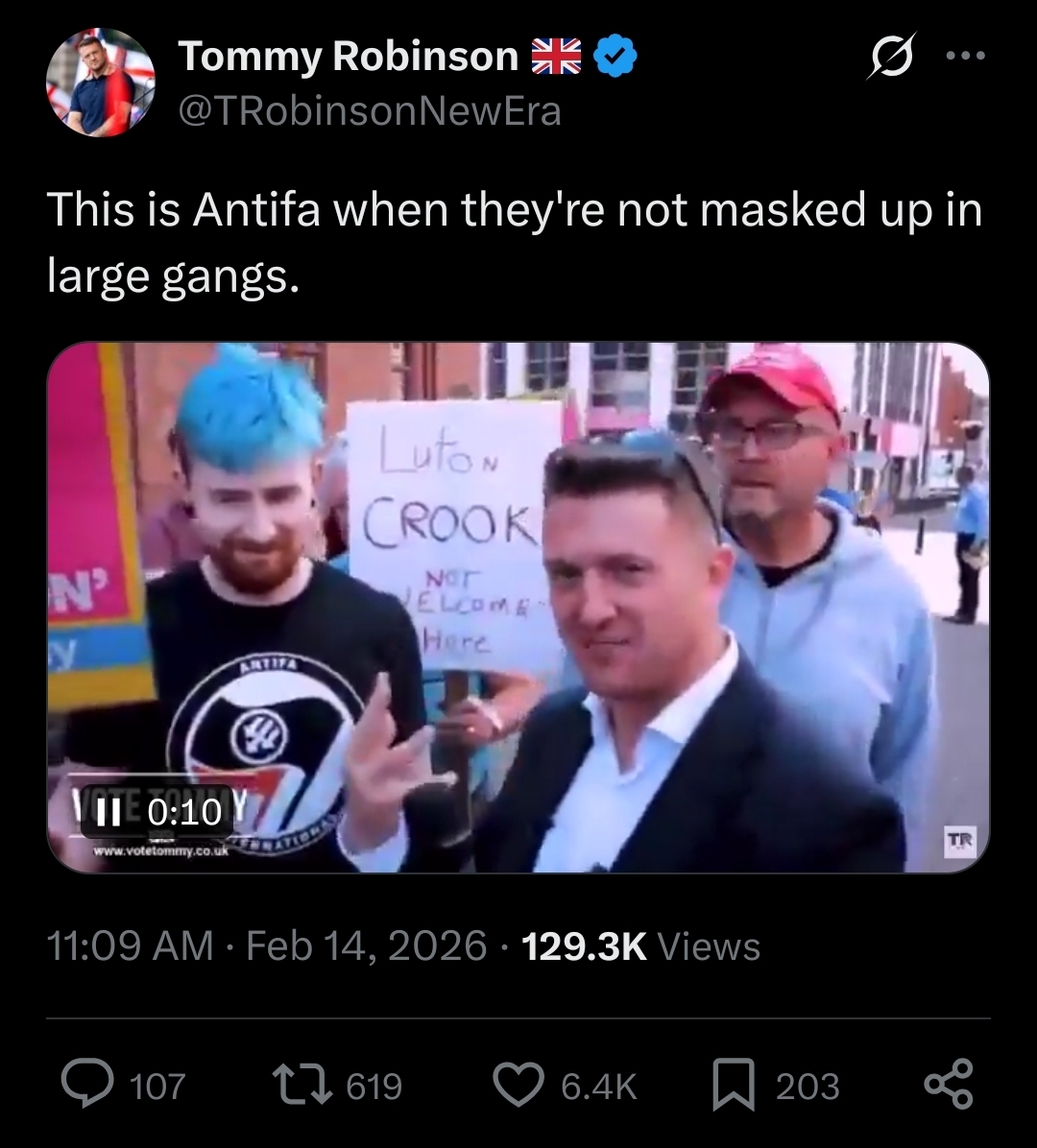
Task: Click the 0:10 video time indicator
Action: tap(184, 811)
